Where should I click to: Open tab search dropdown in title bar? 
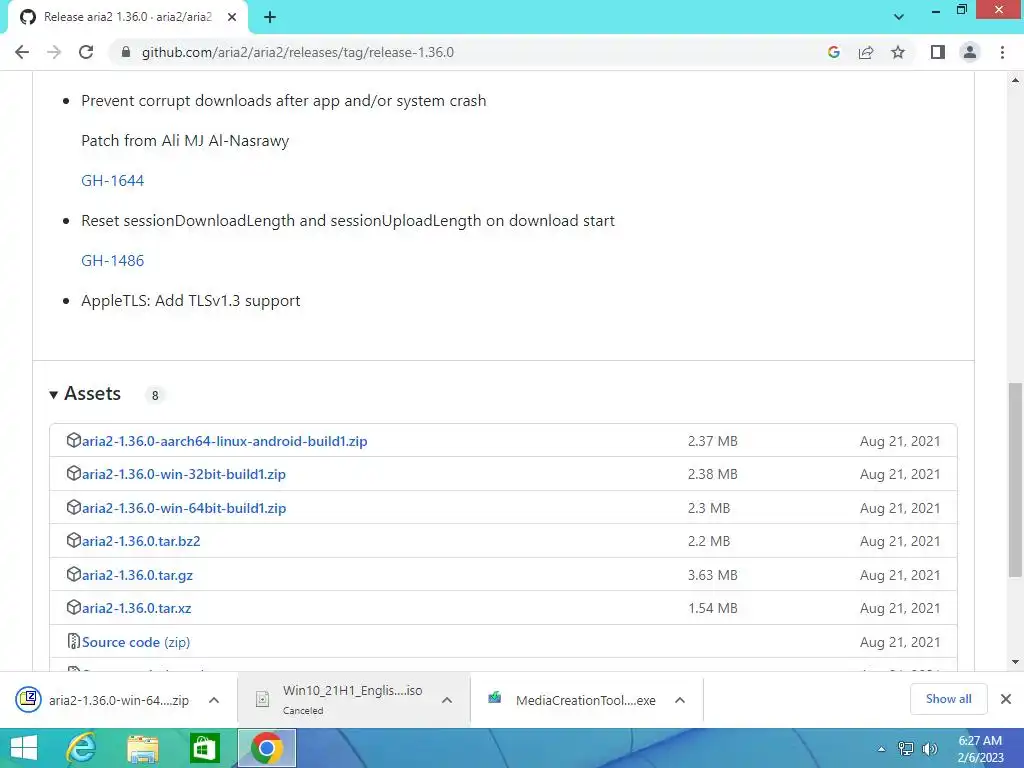[899, 17]
